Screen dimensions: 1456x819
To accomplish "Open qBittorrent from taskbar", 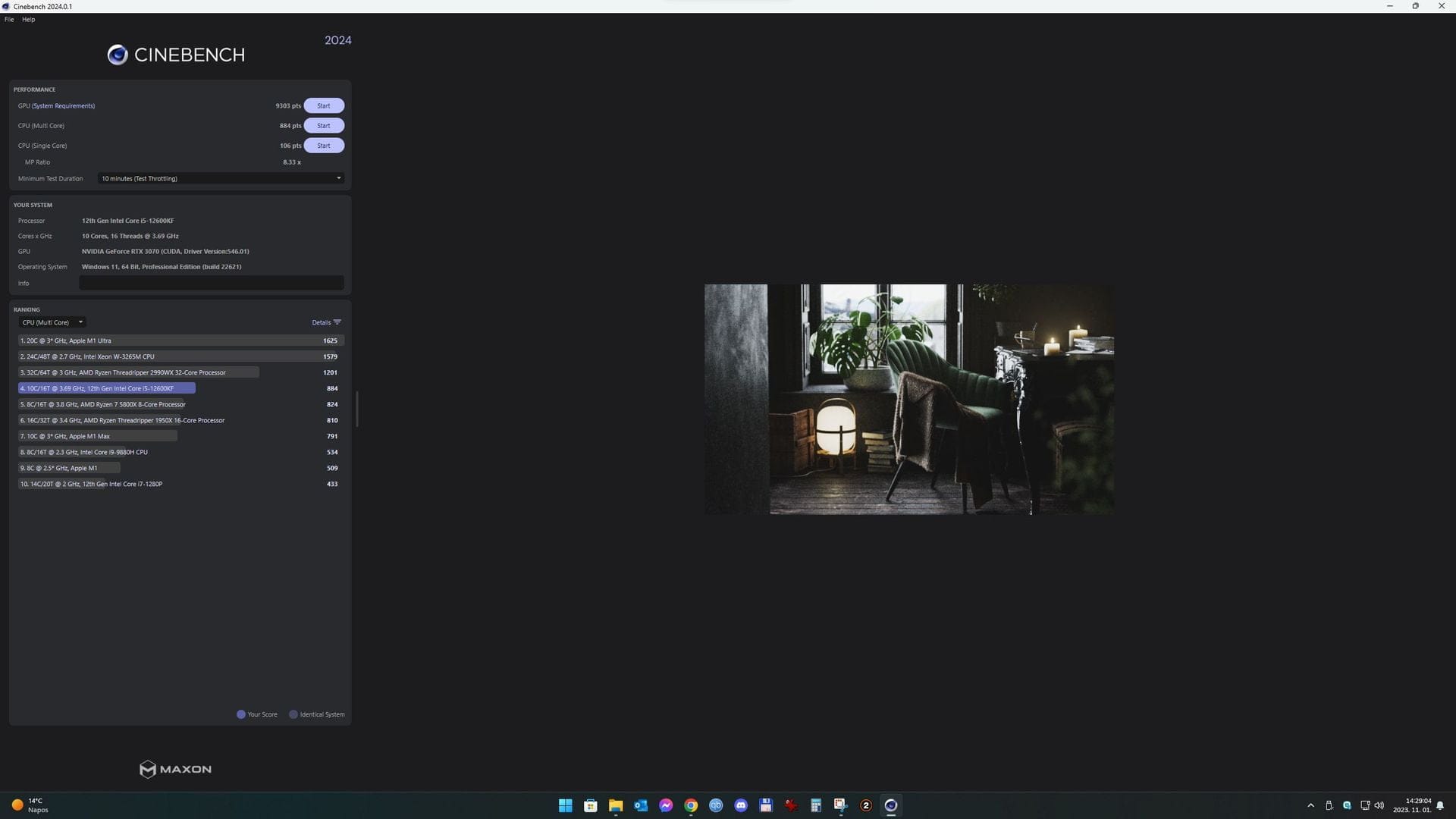I will [716, 805].
